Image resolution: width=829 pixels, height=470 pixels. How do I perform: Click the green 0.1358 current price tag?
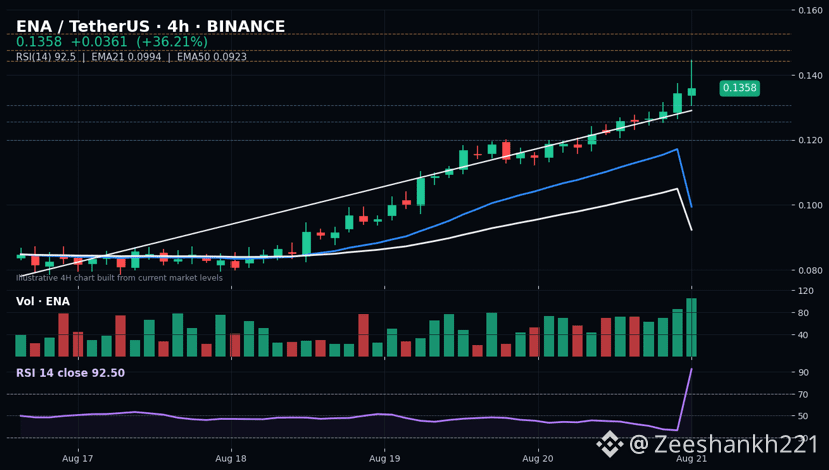pos(739,88)
